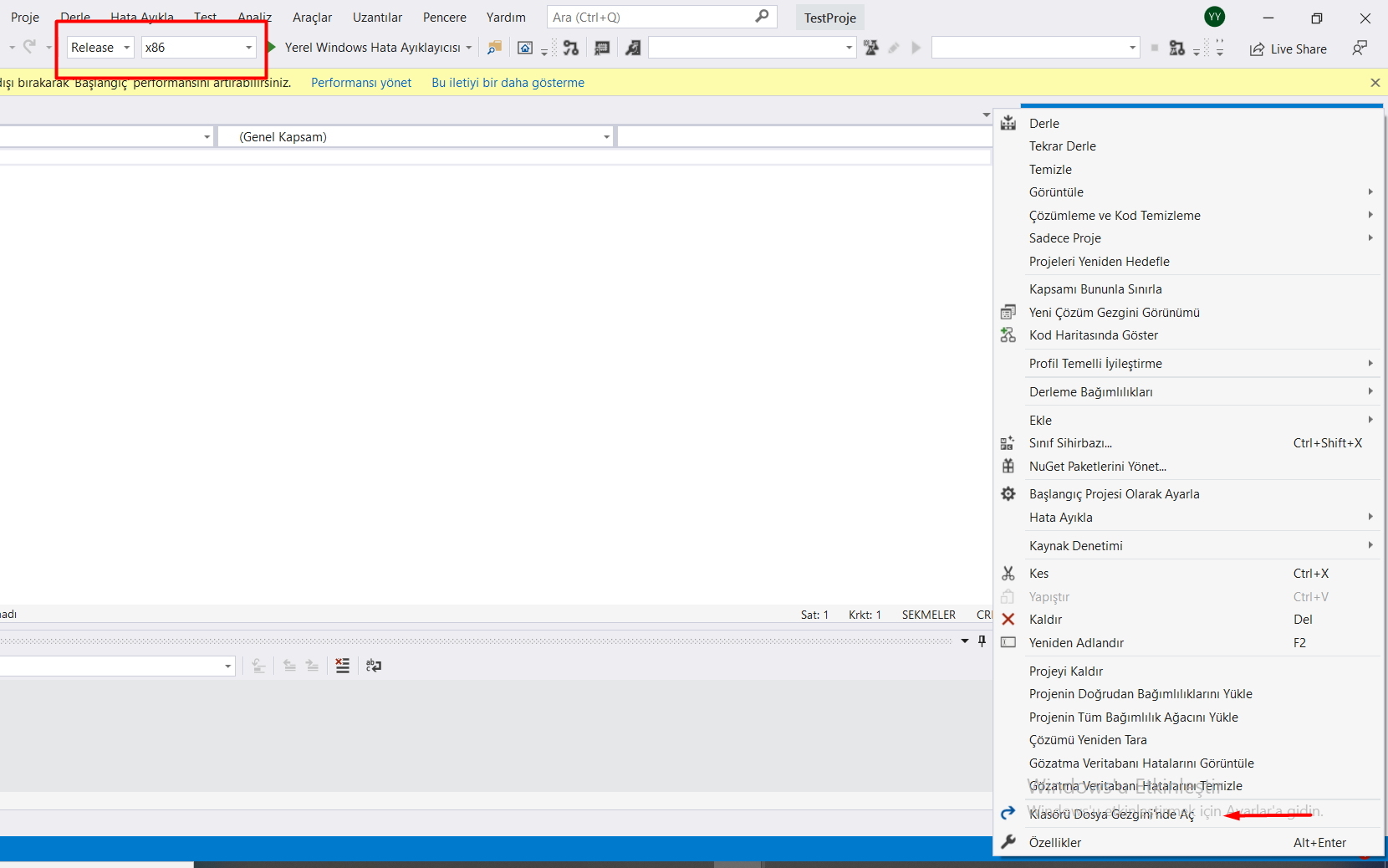Screen dimensions: 1388x868
Task: Click the SEKMELER status indicator
Action: tap(928, 615)
